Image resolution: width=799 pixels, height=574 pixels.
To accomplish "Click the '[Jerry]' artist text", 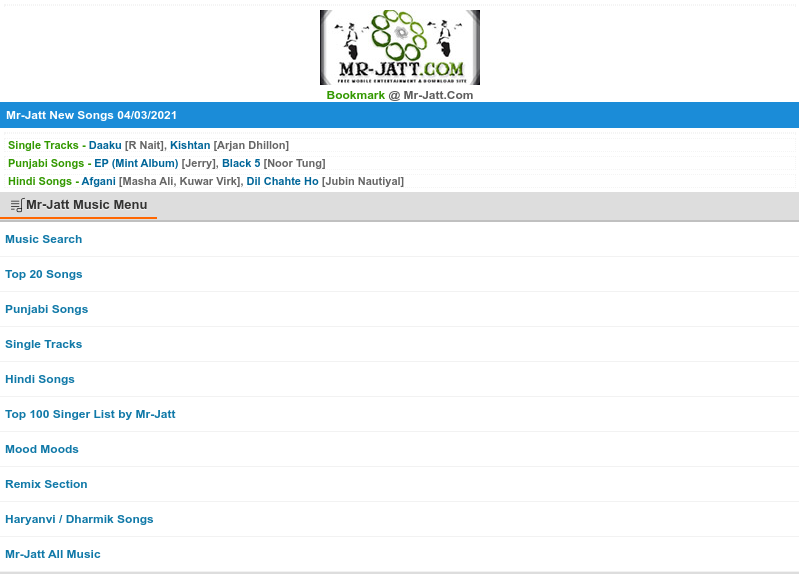I will coord(199,163).
